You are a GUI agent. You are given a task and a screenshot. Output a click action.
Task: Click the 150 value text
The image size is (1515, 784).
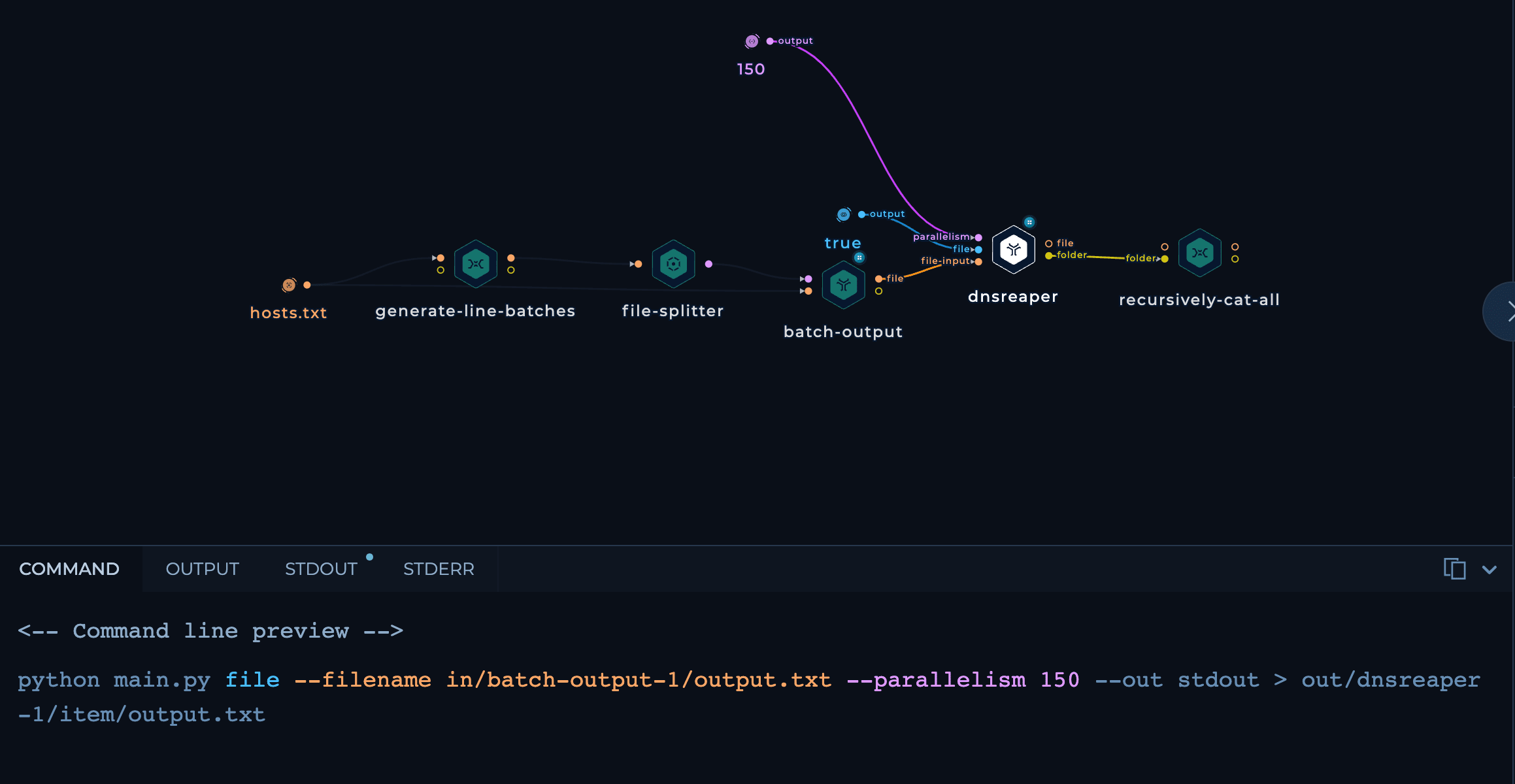(751, 69)
